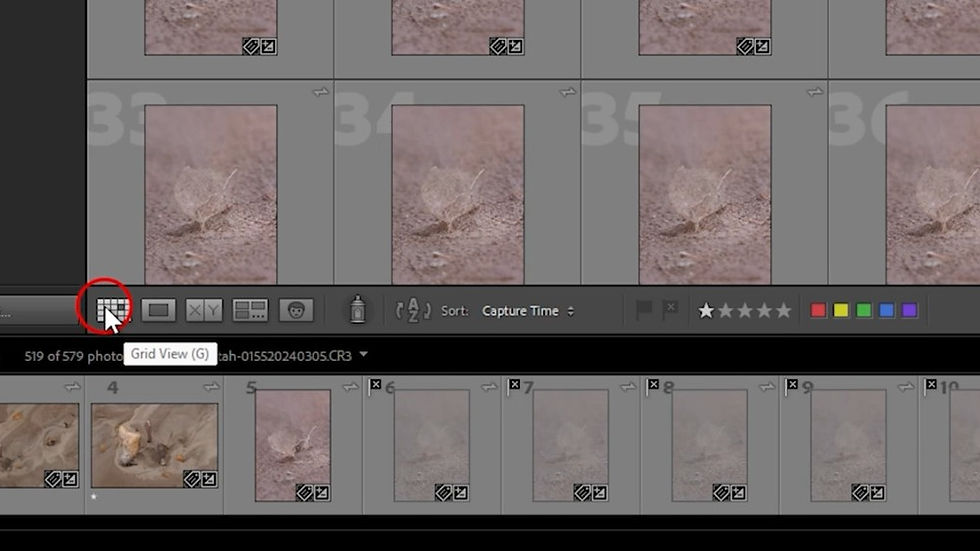Switch to Grid View in toolbar
980x551 pixels.
pos(112,310)
